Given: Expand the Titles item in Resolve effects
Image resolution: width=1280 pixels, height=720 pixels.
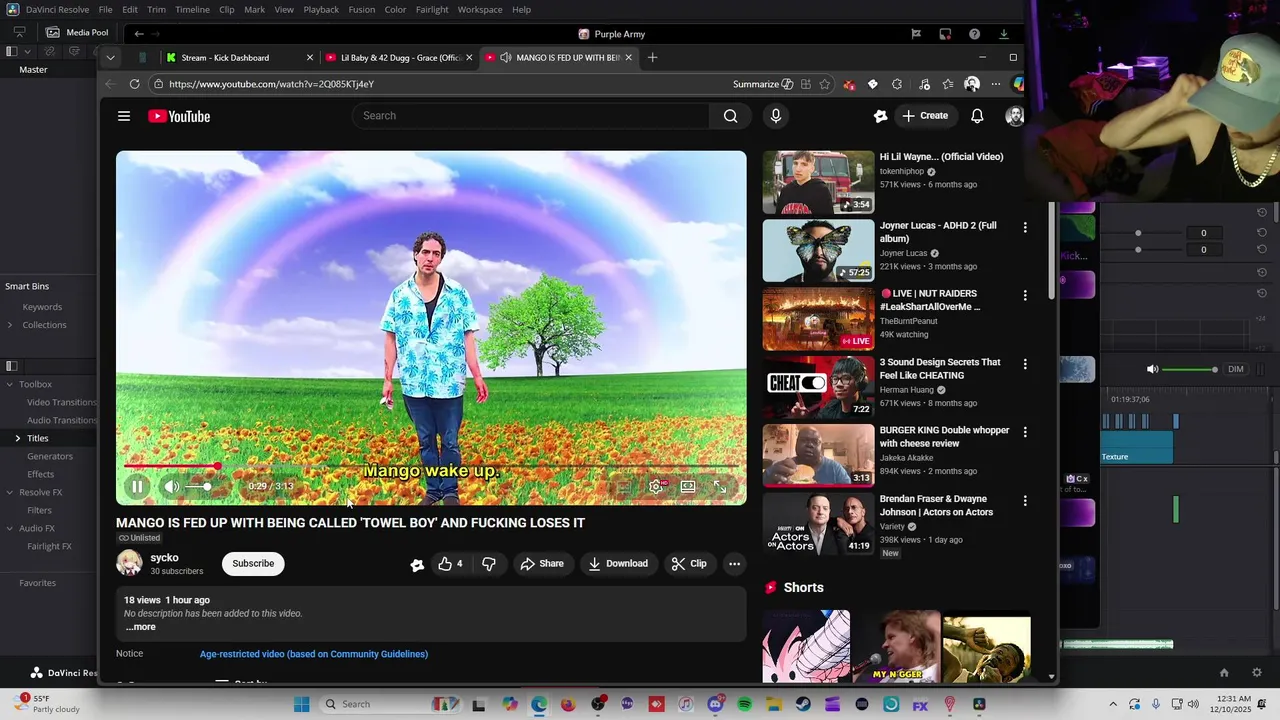Looking at the screenshot, I should point(17,438).
